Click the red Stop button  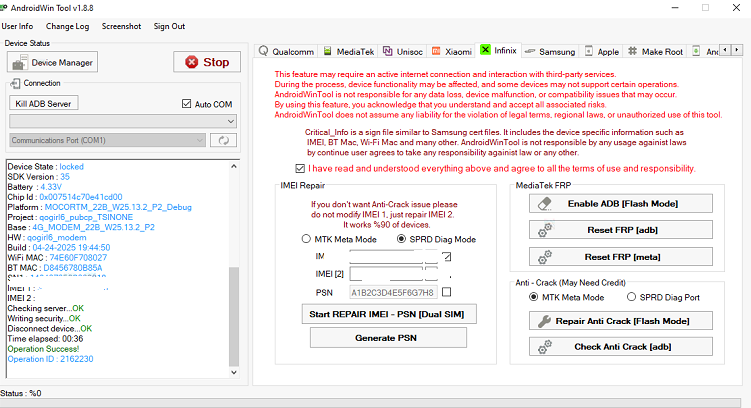[x=207, y=62]
